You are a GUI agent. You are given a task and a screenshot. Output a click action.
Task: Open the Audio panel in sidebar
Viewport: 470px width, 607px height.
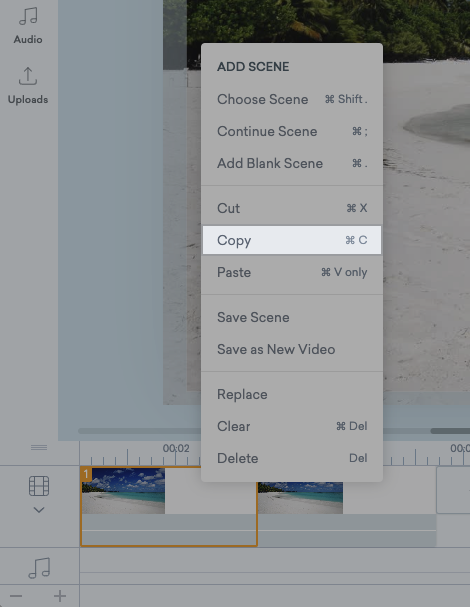(x=28, y=26)
